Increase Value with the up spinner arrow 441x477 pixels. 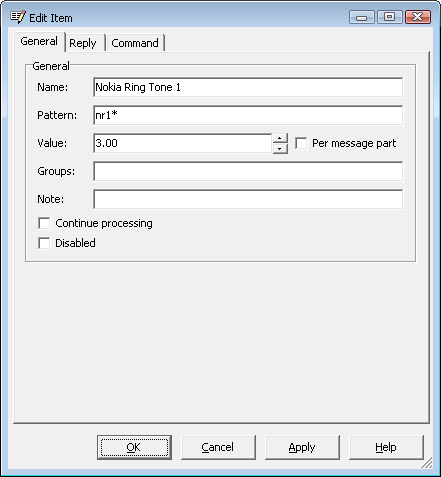click(x=280, y=138)
